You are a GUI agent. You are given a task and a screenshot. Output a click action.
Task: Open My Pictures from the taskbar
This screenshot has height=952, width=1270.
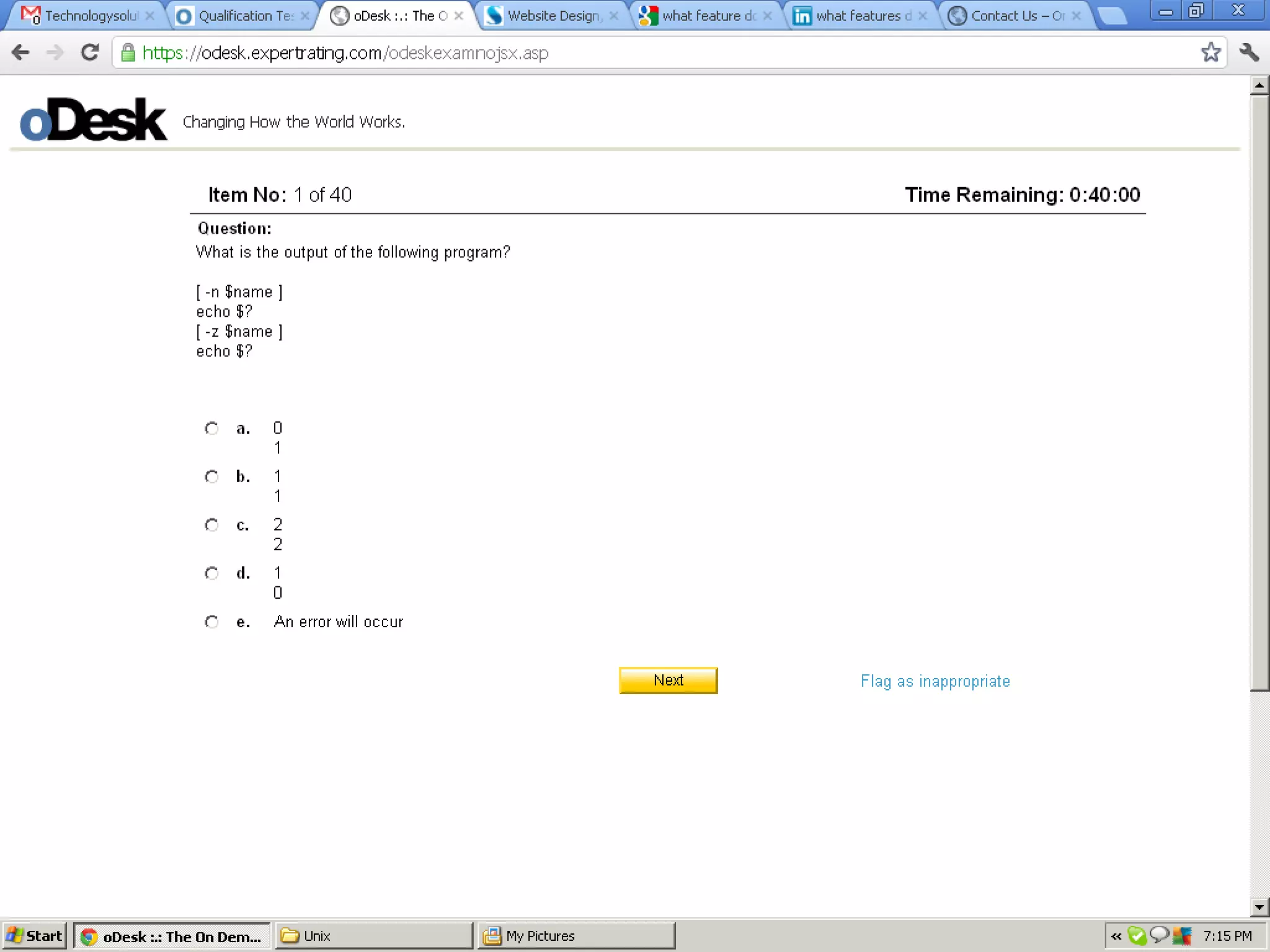[x=575, y=936]
